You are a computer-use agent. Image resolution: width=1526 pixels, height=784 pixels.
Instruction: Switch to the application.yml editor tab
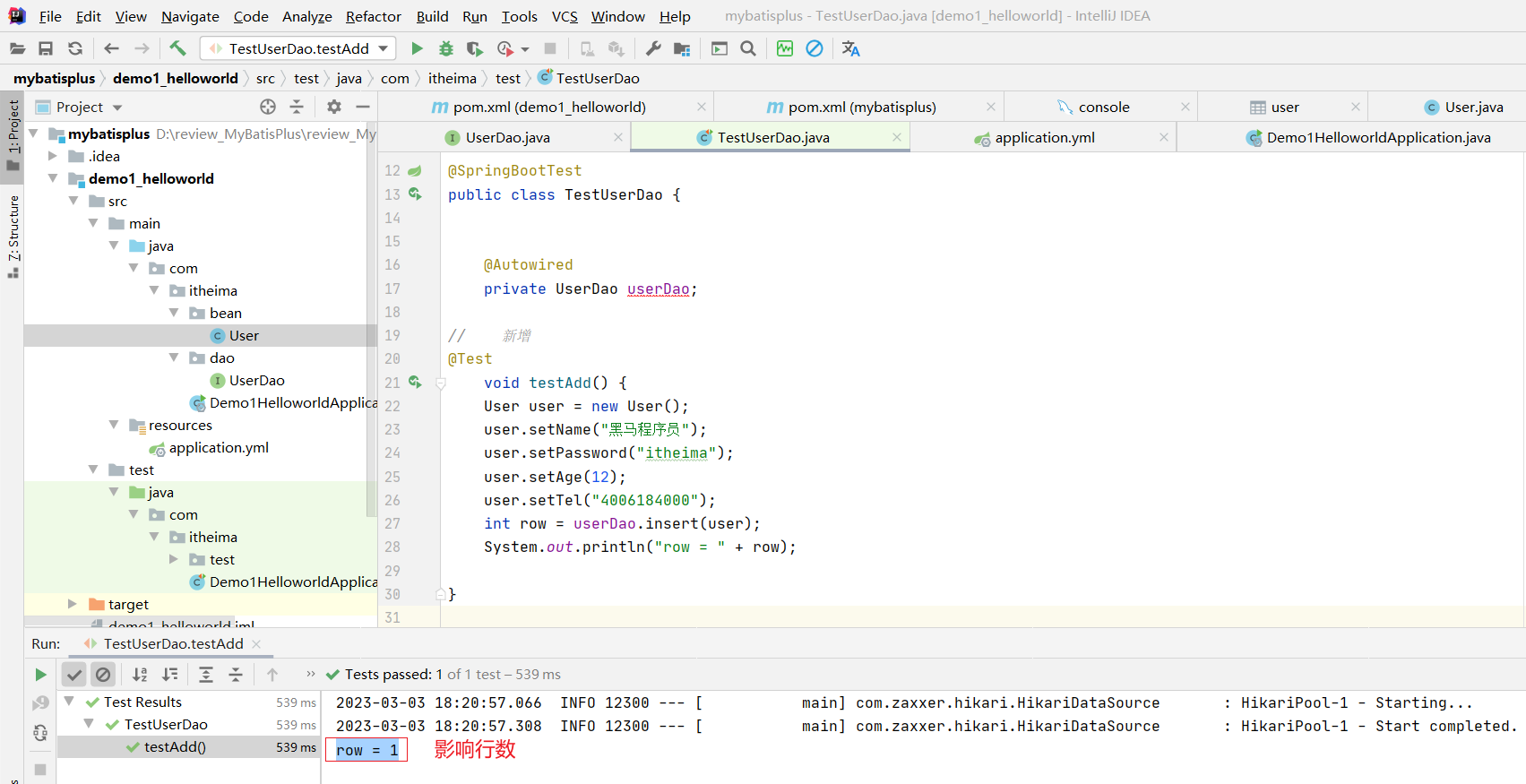click(1044, 138)
